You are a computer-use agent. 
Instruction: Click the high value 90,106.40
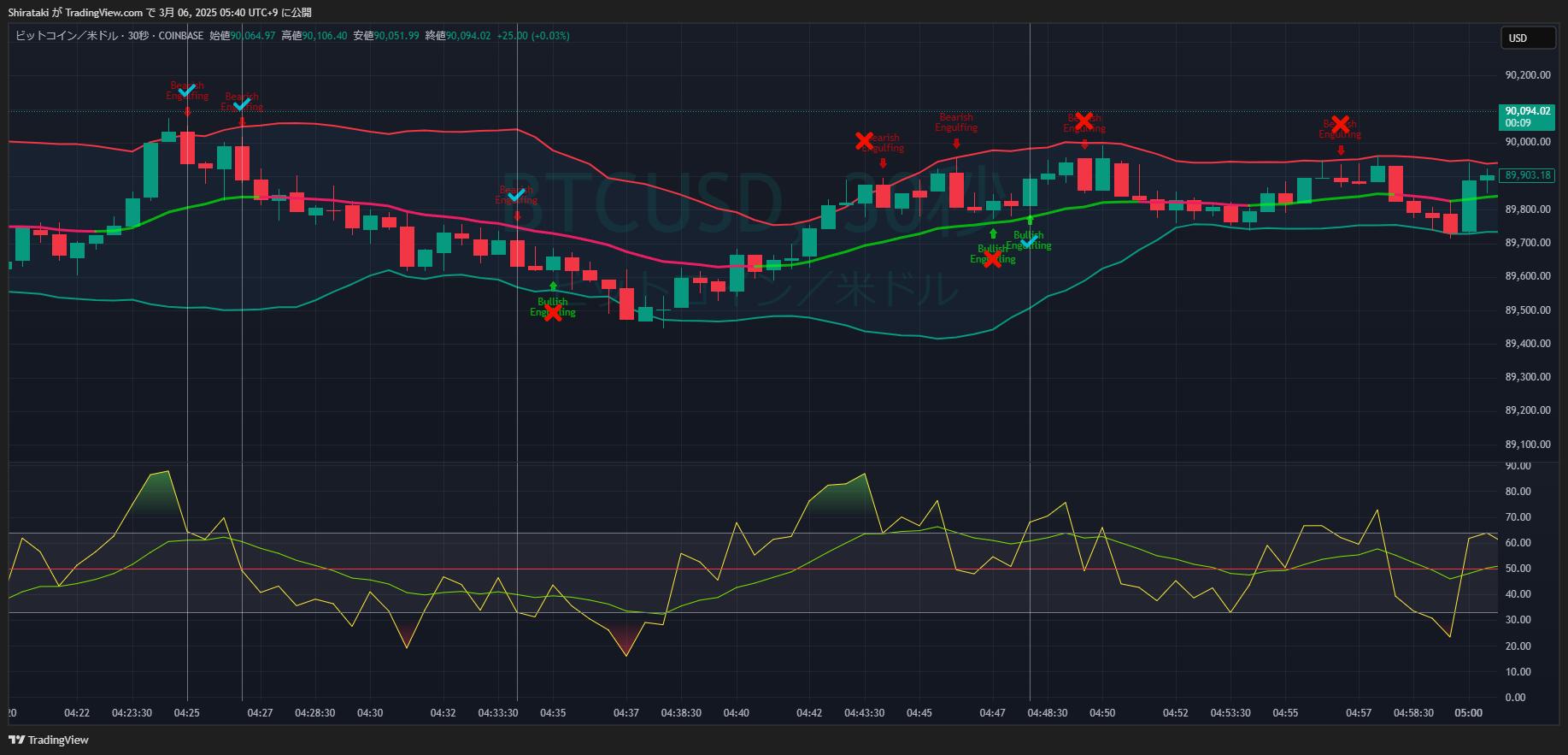point(325,36)
